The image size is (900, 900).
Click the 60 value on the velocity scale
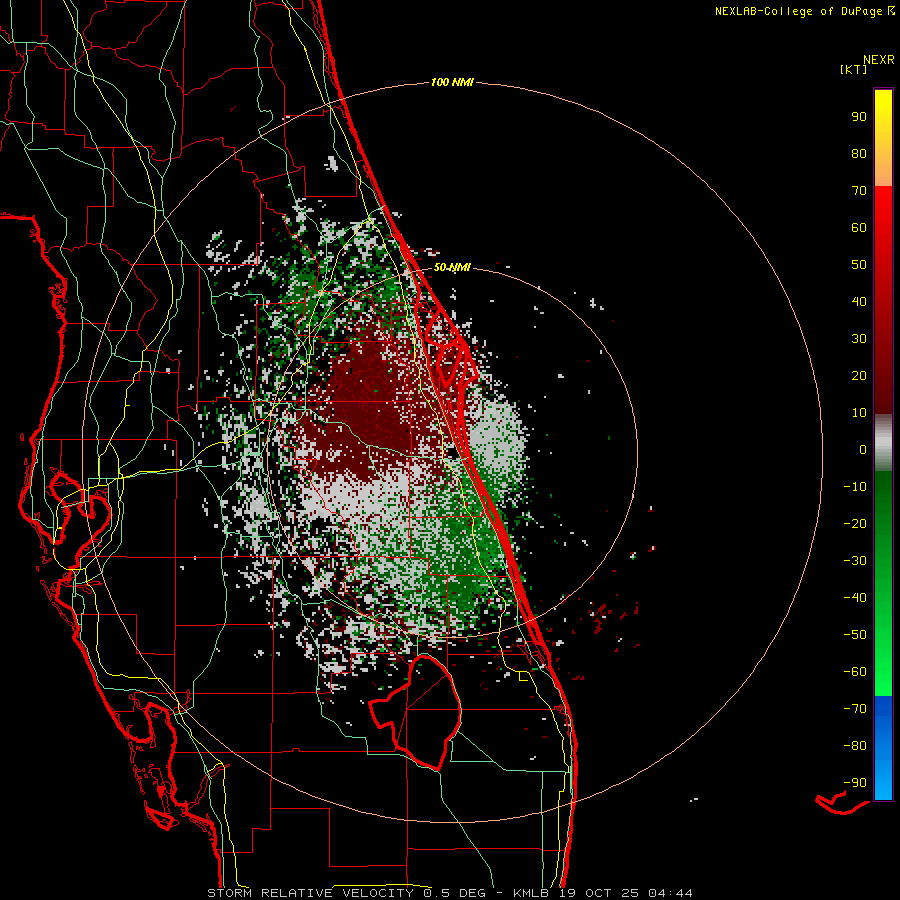(859, 227)
